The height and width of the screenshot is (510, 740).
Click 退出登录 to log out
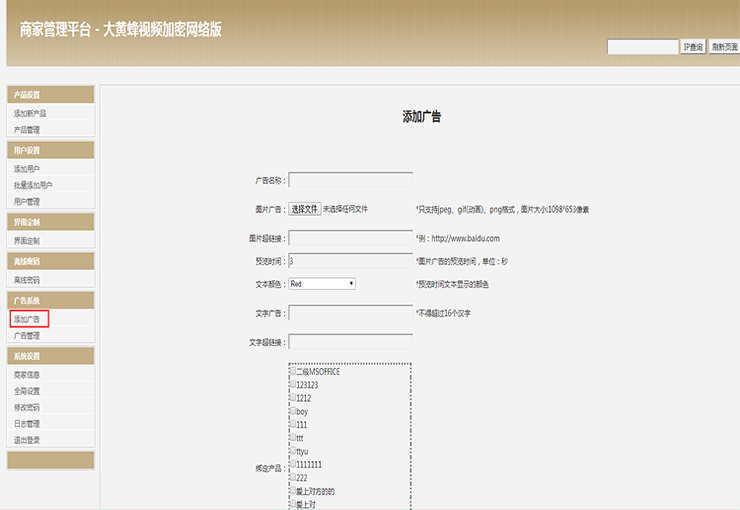(27, 439)
